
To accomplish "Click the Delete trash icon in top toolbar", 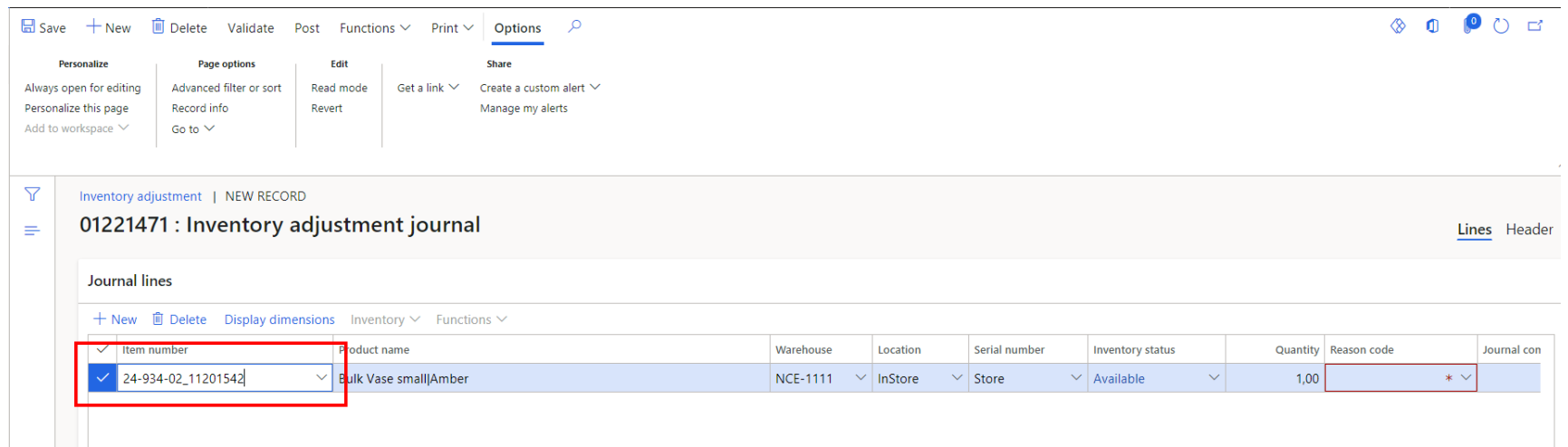I will pos(159,27).
